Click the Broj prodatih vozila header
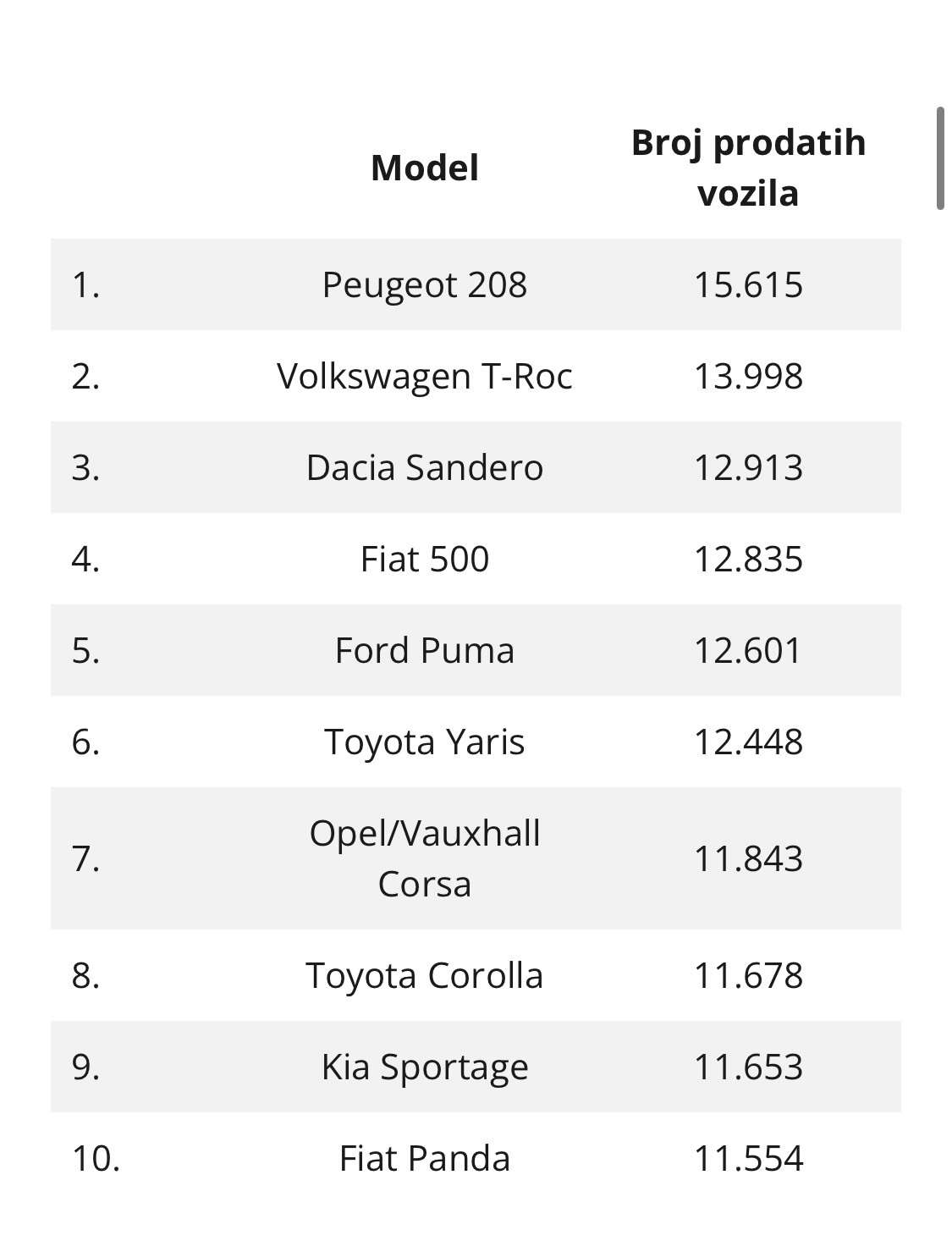This screenshot has width=952, height=1252. click(x=748, y=168)
